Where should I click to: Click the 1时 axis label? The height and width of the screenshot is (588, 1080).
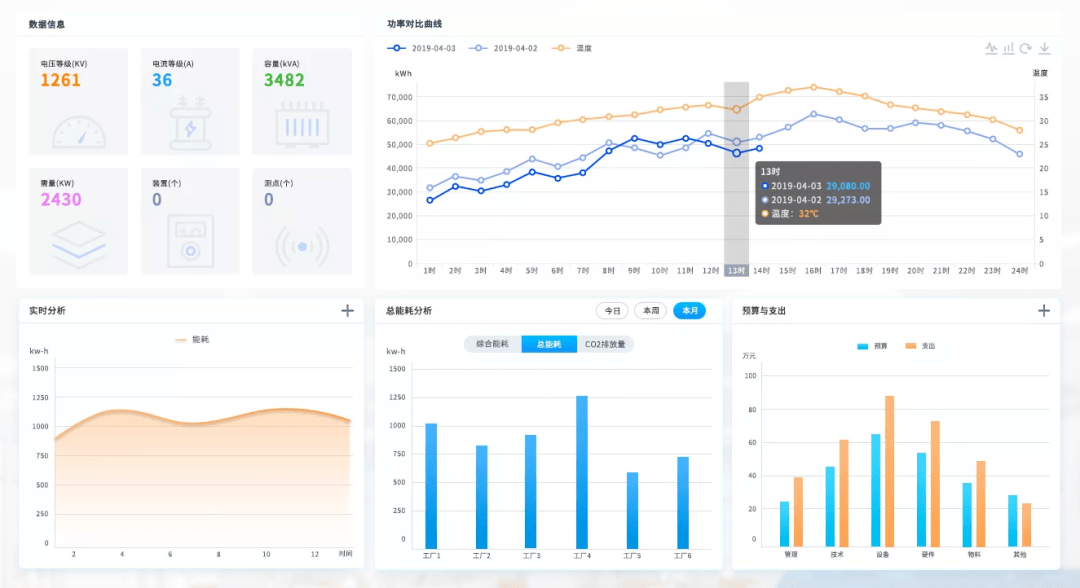[430, 271]
